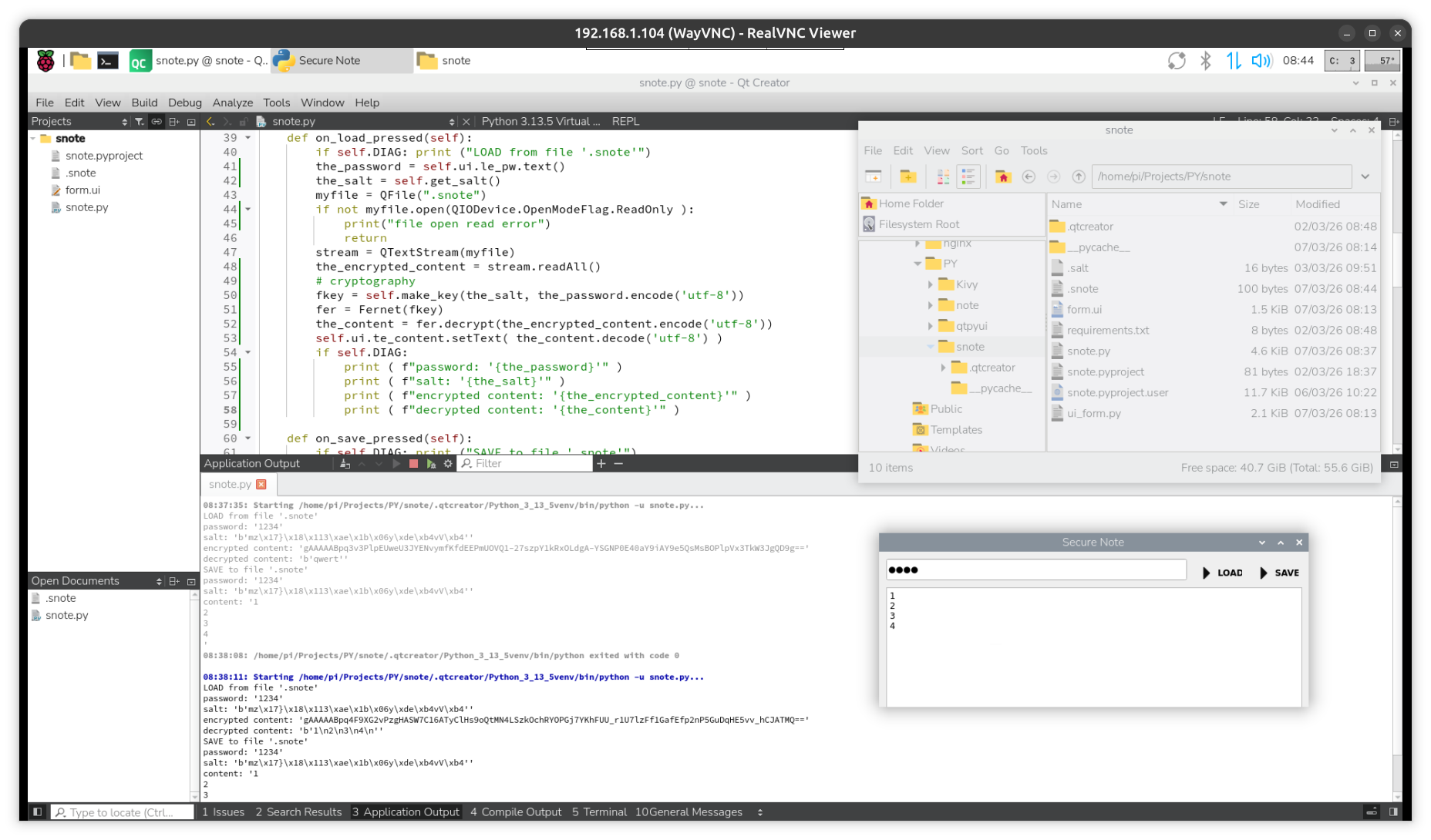
Task: Open the terminal from the taskbar
Action: point(108,61)
